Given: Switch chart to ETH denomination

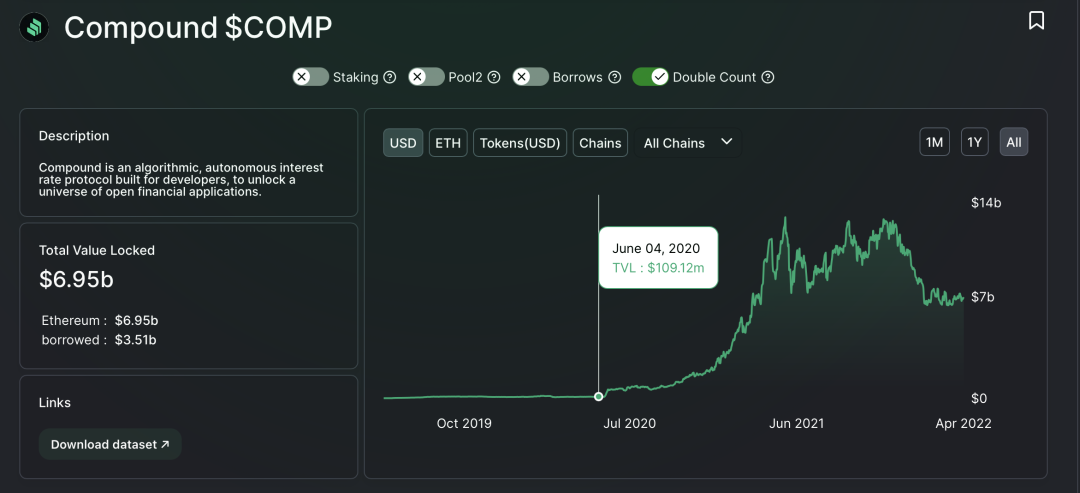Looking at the screenshot, I should point(448,143).
